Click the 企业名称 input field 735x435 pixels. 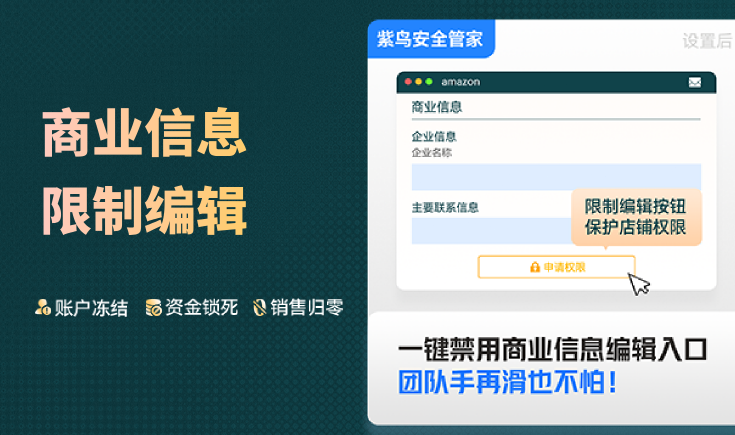556,177
